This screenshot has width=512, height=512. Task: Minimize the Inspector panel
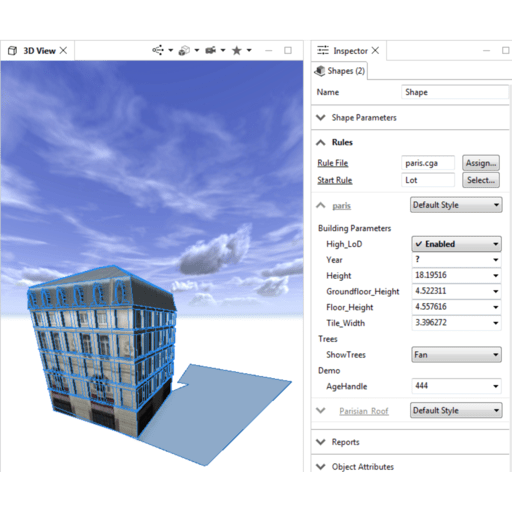[487, 51]
